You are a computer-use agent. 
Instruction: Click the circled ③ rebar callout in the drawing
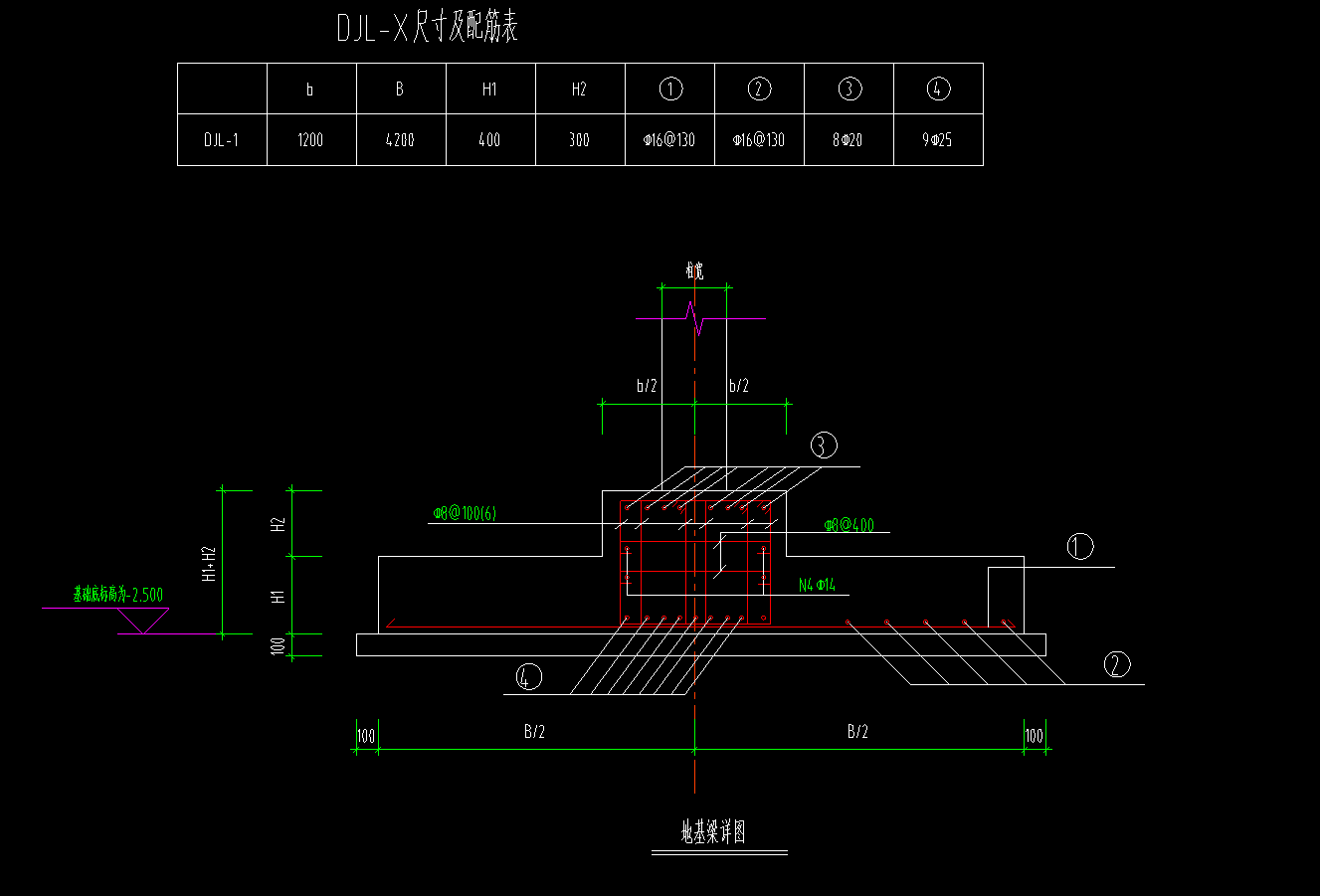(822, 445)
